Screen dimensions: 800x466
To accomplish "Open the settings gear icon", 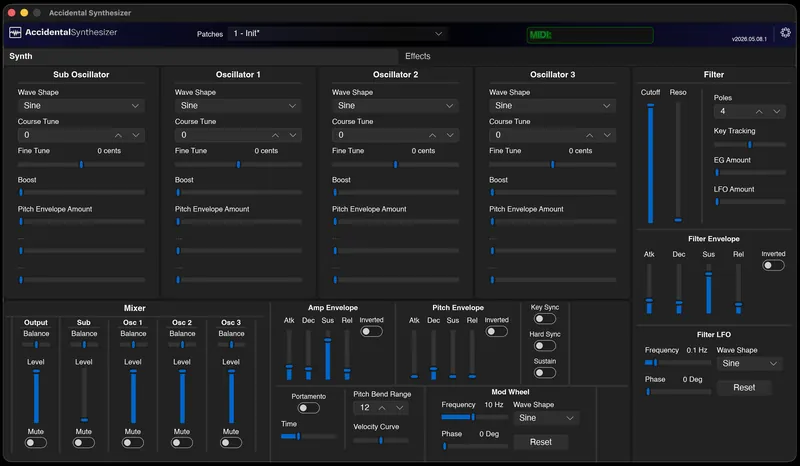I will (x=785, y=33).
